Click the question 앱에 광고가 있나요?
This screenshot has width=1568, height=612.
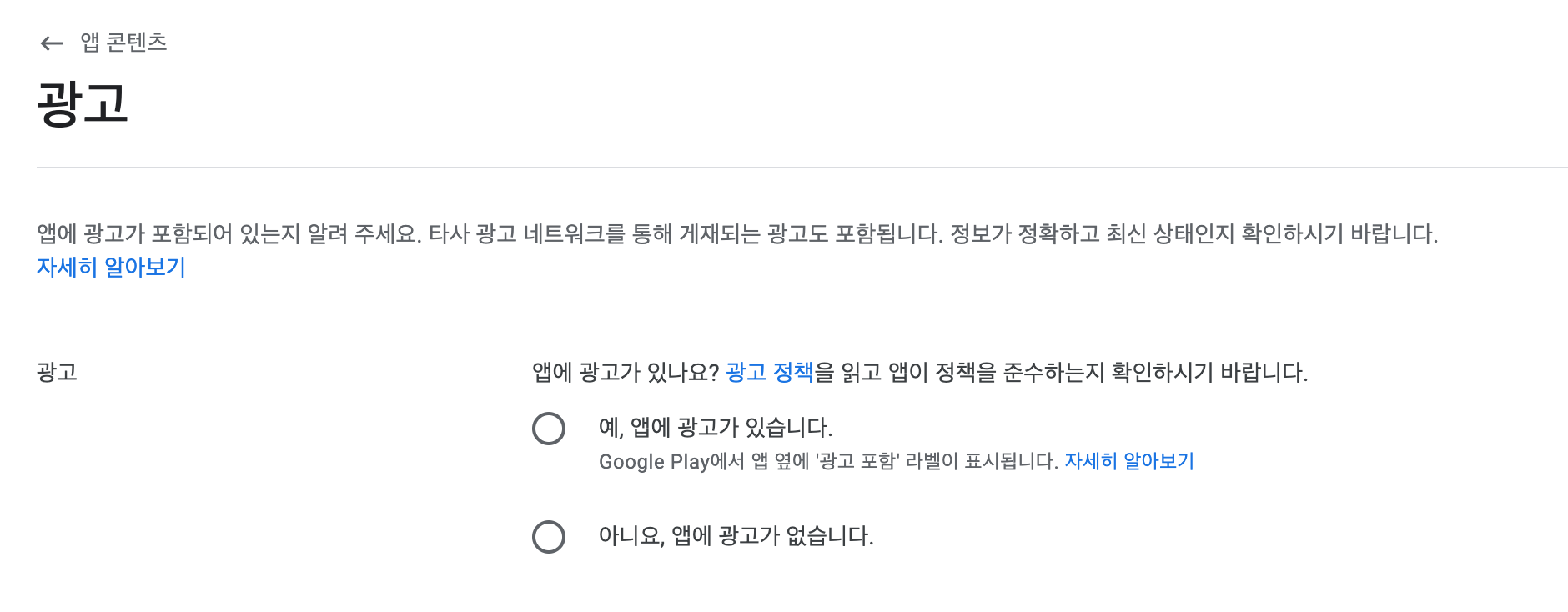pyautogui.click(x=626, y=372)
